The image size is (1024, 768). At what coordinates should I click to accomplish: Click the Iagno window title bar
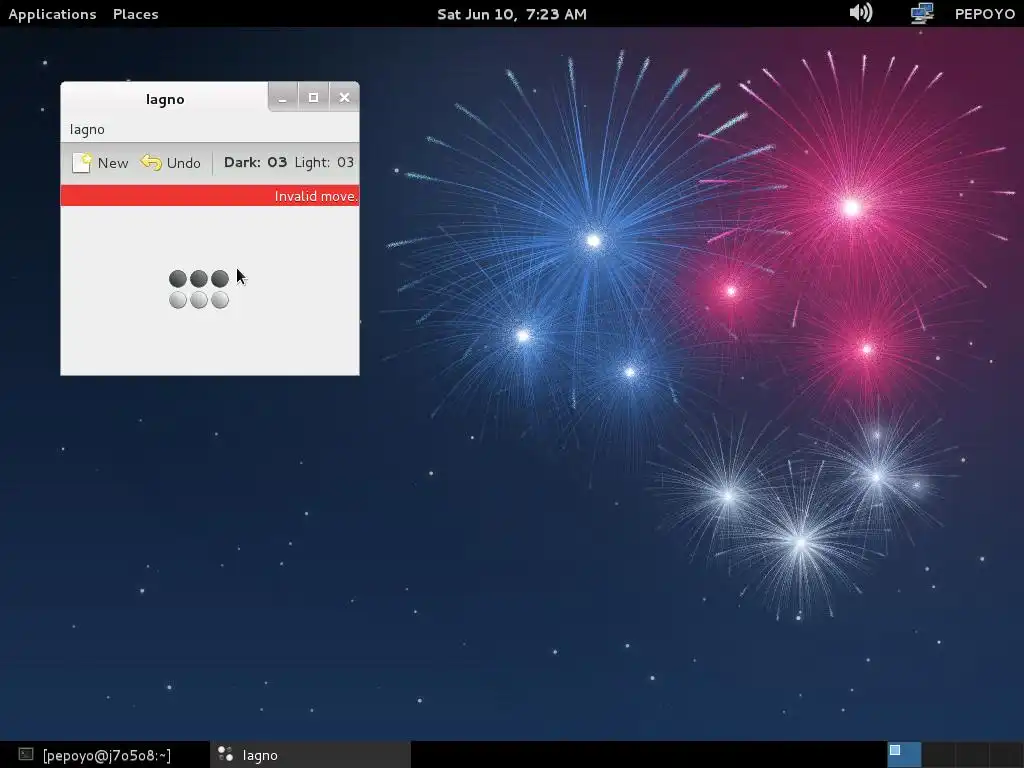click(x=165, y=99)
